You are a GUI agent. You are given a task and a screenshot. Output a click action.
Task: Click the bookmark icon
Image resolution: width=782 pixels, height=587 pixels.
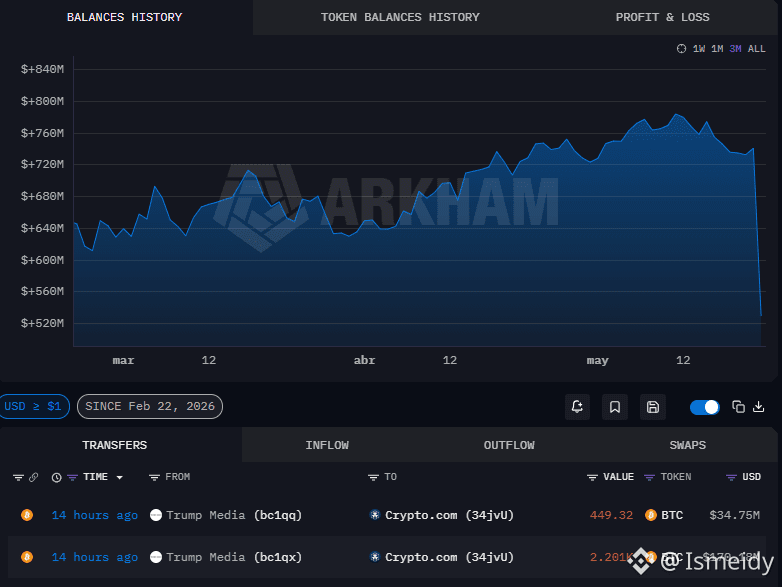pos(615,407)
